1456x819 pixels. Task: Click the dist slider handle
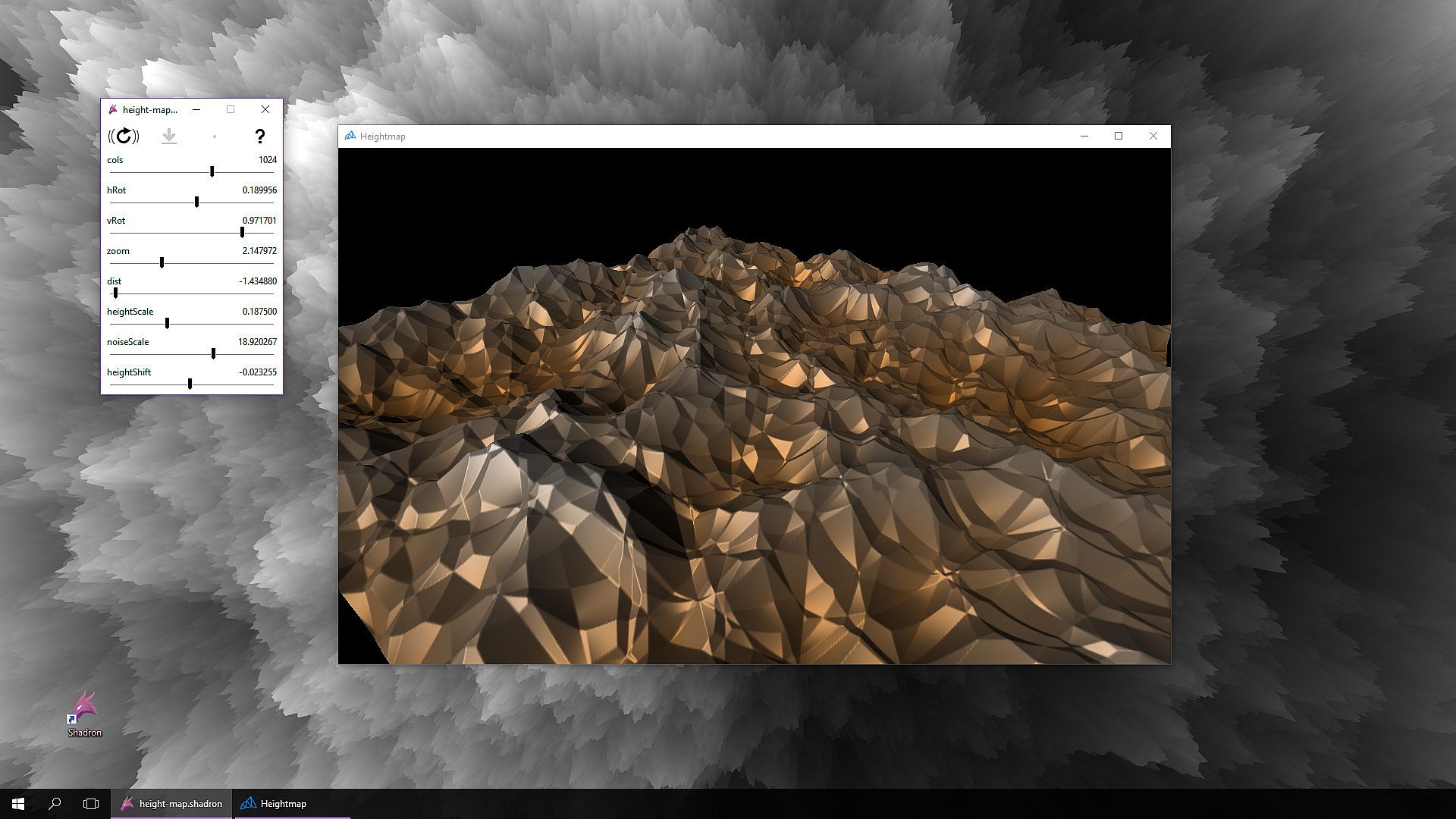tap(115, 293)
